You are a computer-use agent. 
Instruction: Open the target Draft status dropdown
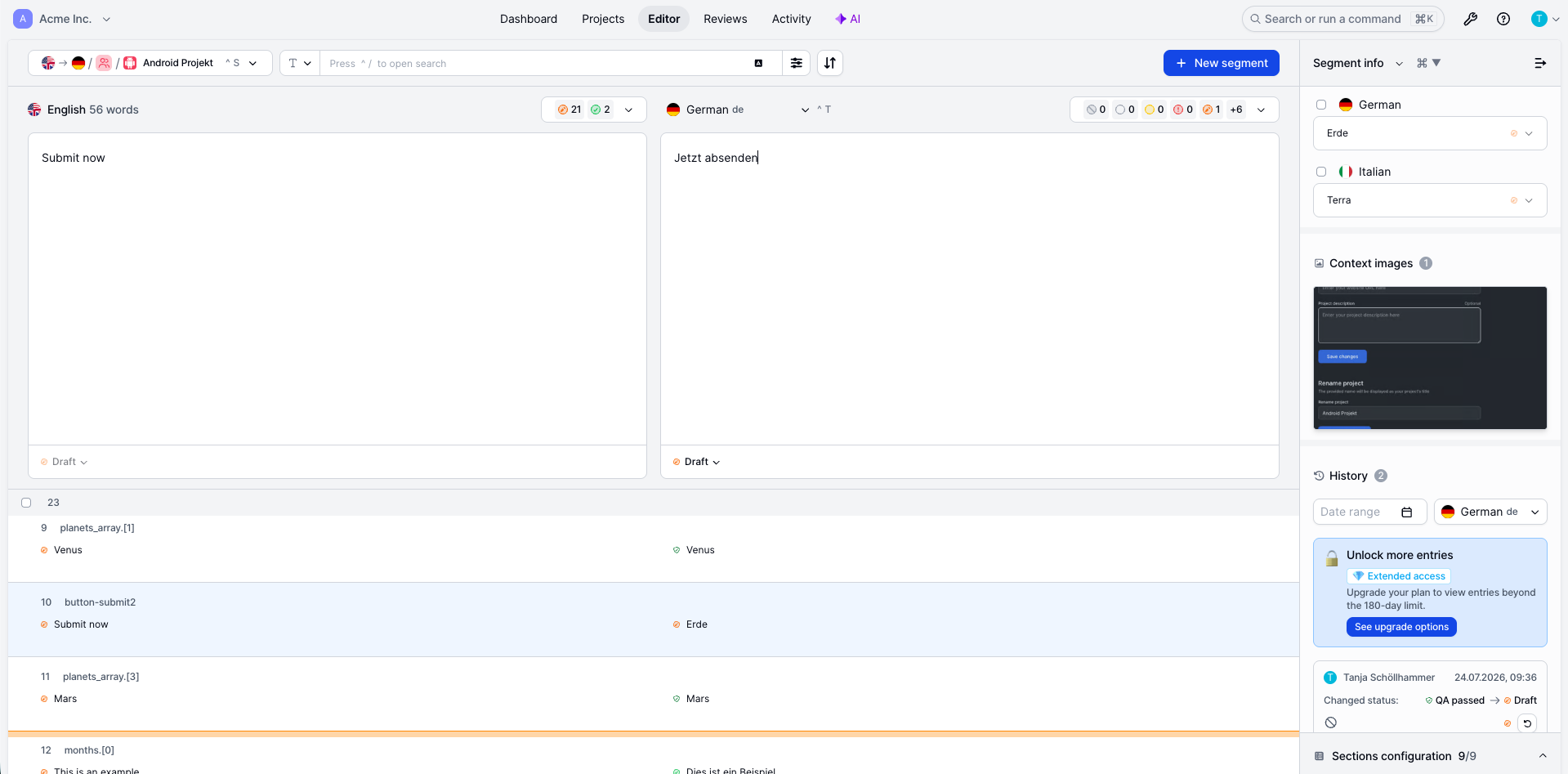697,462
